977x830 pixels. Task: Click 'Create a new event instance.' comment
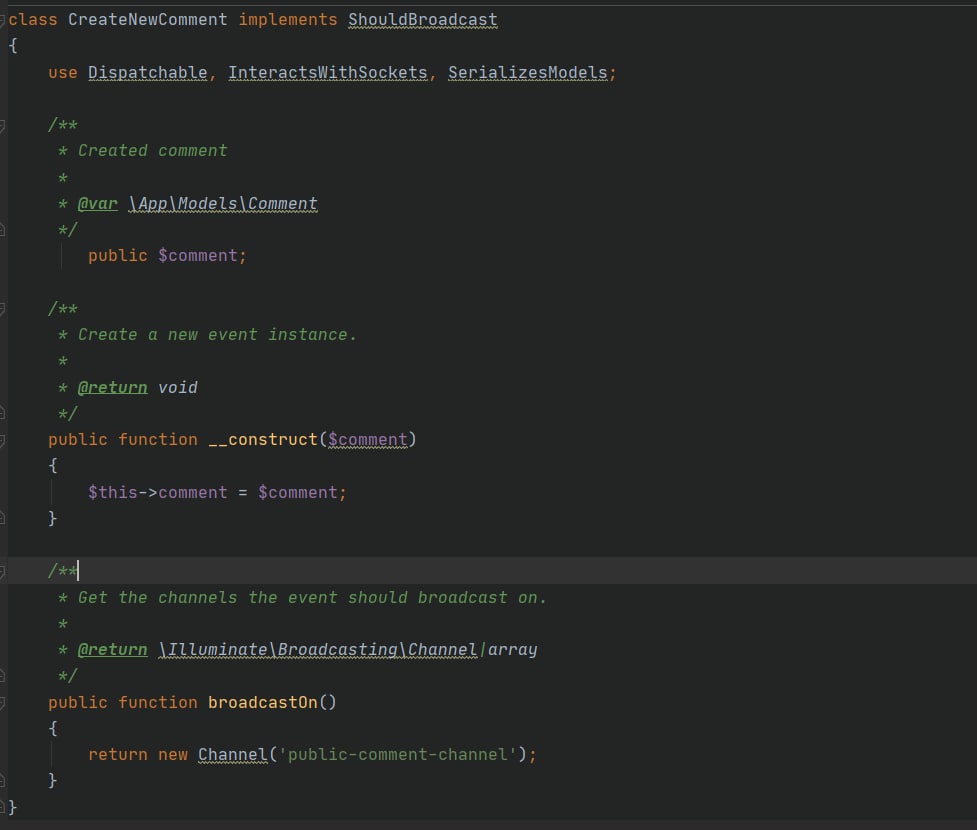[x=217, y=335]
